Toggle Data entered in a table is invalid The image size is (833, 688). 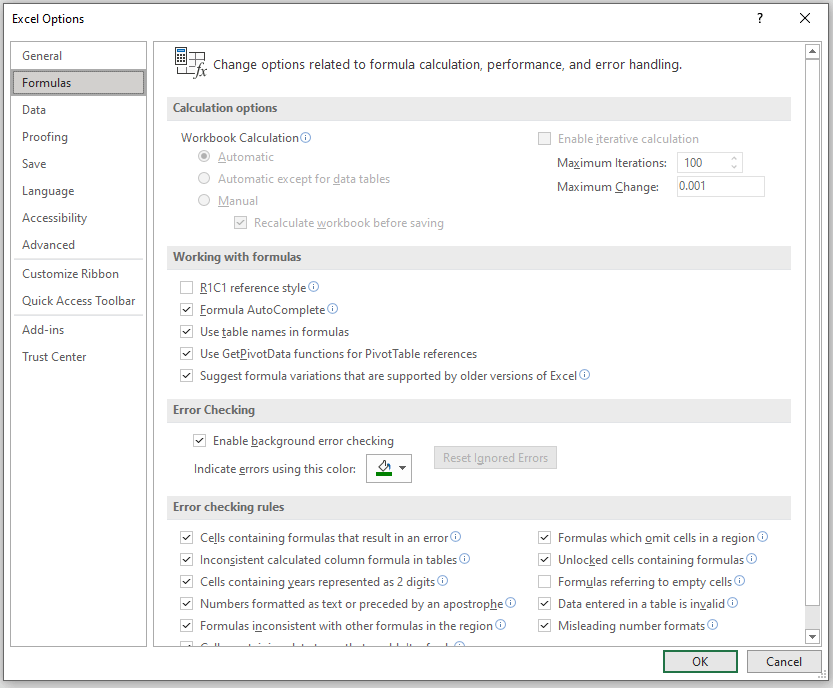tap(545, 604)
